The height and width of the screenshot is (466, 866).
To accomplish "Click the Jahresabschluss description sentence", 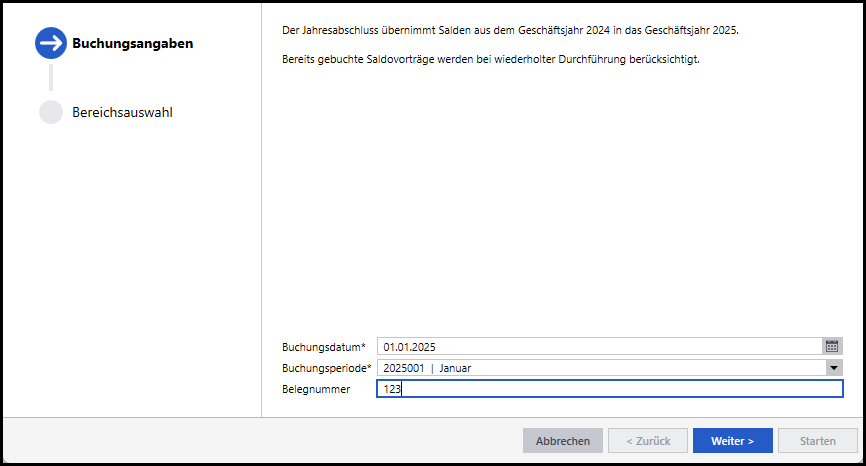I will pyautogui.click(x=510, y=32).
